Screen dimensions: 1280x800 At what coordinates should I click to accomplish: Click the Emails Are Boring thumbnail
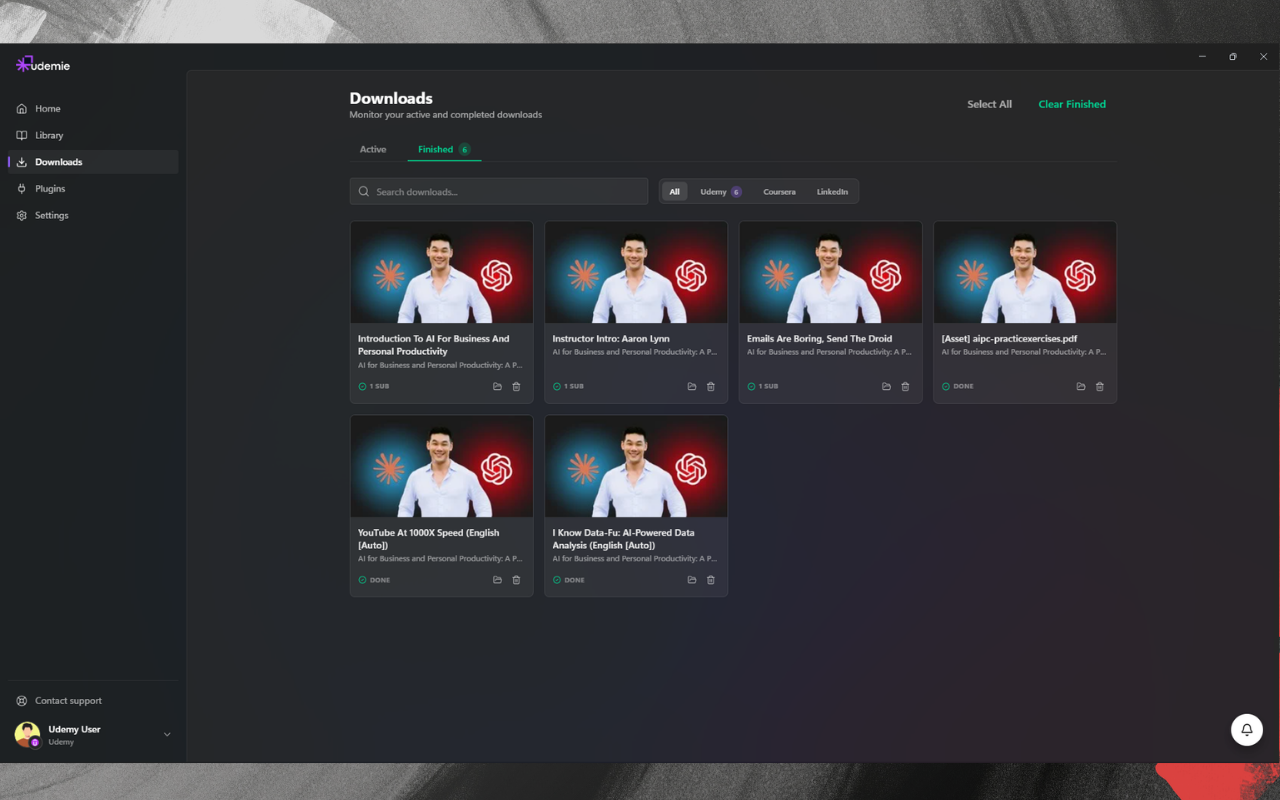(x=831, y=272)
